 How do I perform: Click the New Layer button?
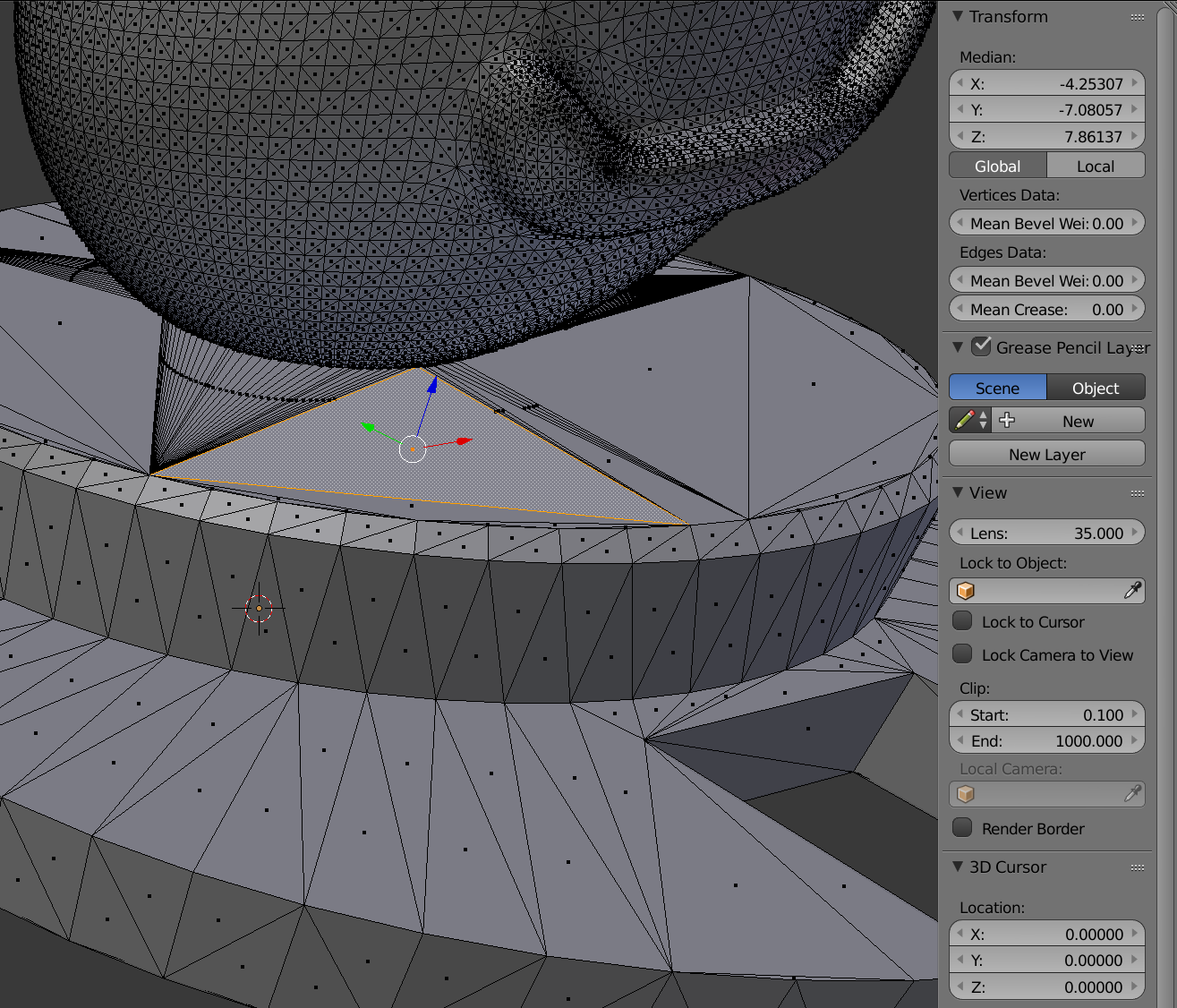click(x=1046, y=454)
